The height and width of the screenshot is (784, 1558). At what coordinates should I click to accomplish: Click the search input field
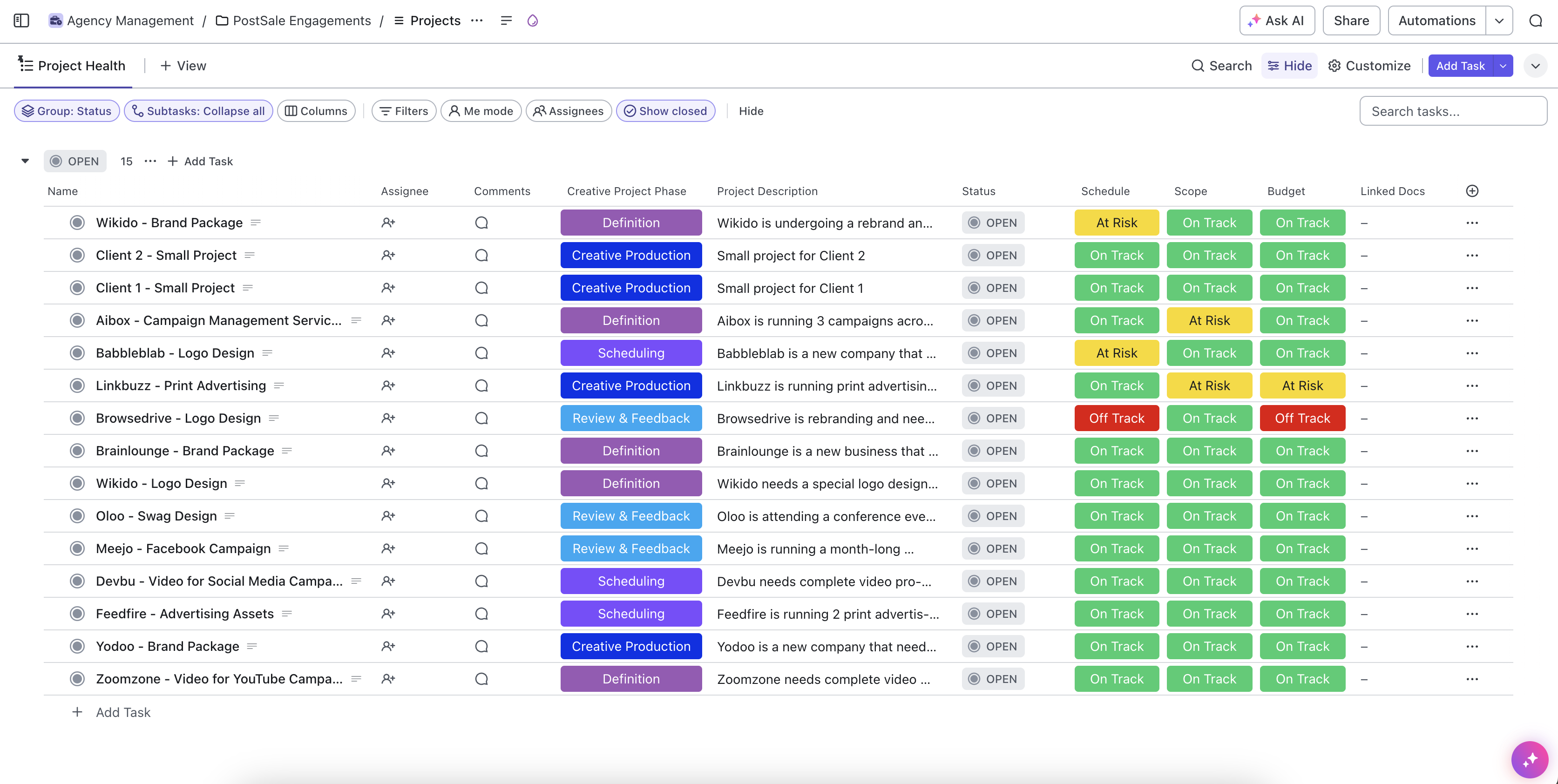click(1452, 111)
